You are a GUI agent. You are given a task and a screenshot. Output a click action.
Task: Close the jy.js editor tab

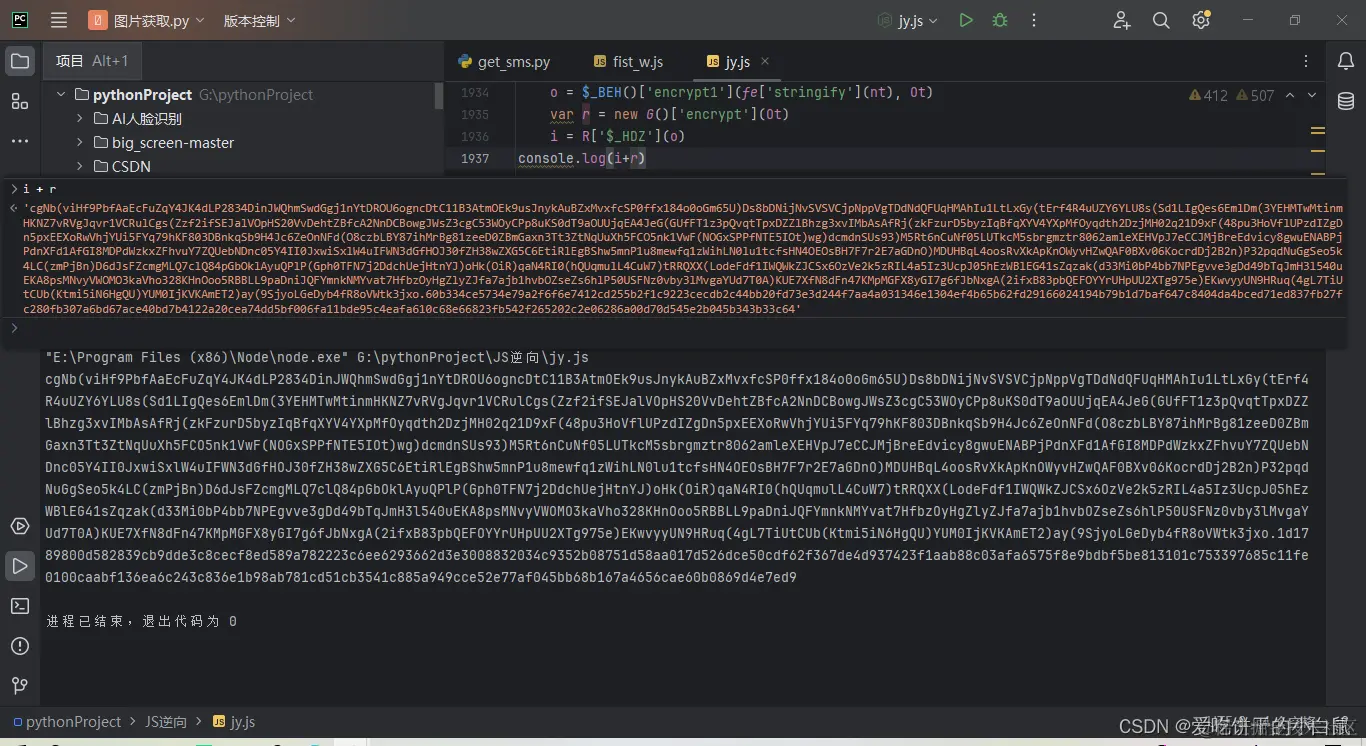click(765, 61)
